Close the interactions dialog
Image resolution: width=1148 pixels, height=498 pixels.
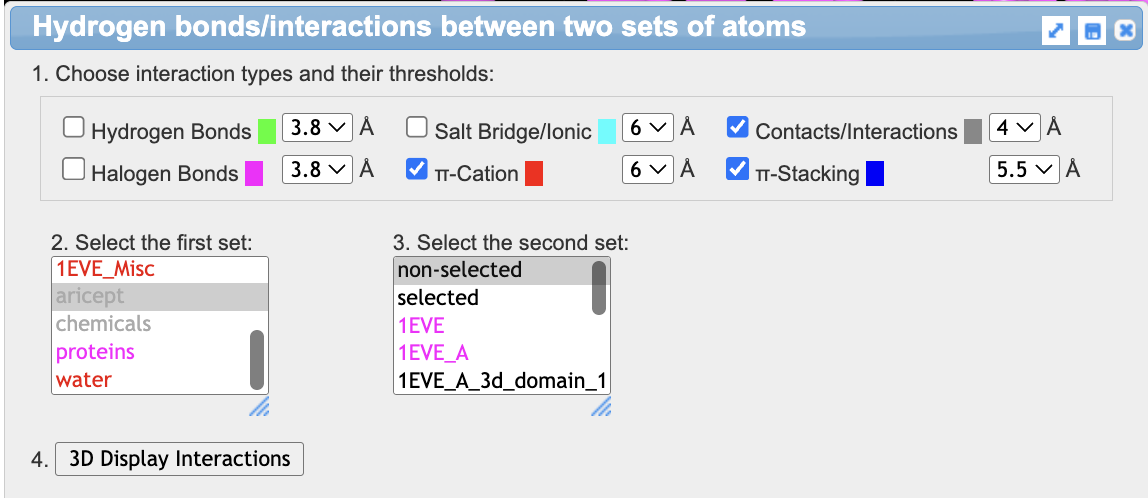click(x=1125, y=32)
